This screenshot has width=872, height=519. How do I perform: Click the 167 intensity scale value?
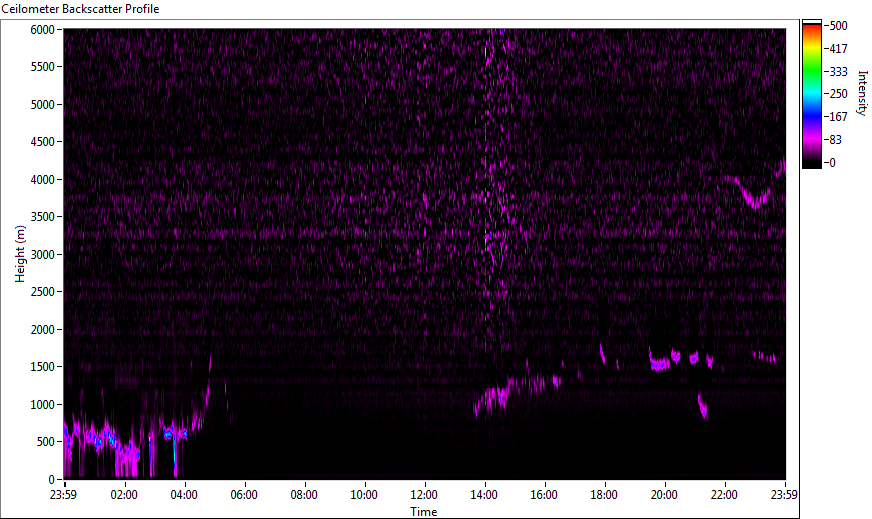point(839,116)
